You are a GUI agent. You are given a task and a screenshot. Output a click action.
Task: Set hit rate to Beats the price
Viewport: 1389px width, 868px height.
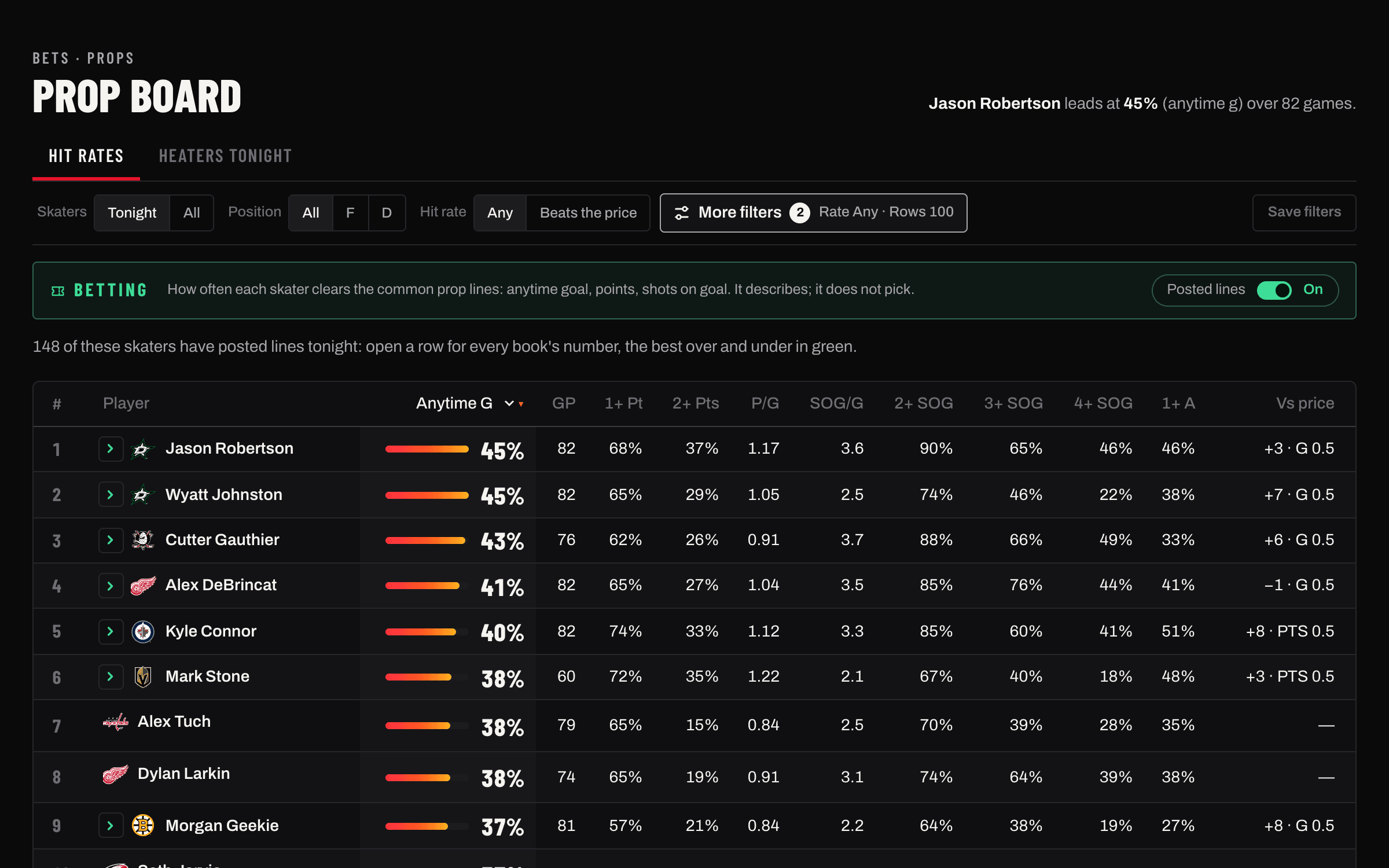[x=588, y=213]
